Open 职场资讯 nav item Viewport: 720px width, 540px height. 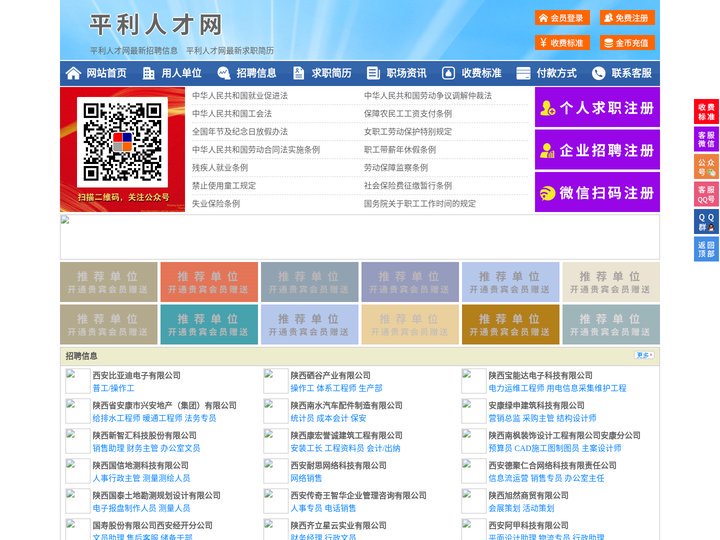406,73
